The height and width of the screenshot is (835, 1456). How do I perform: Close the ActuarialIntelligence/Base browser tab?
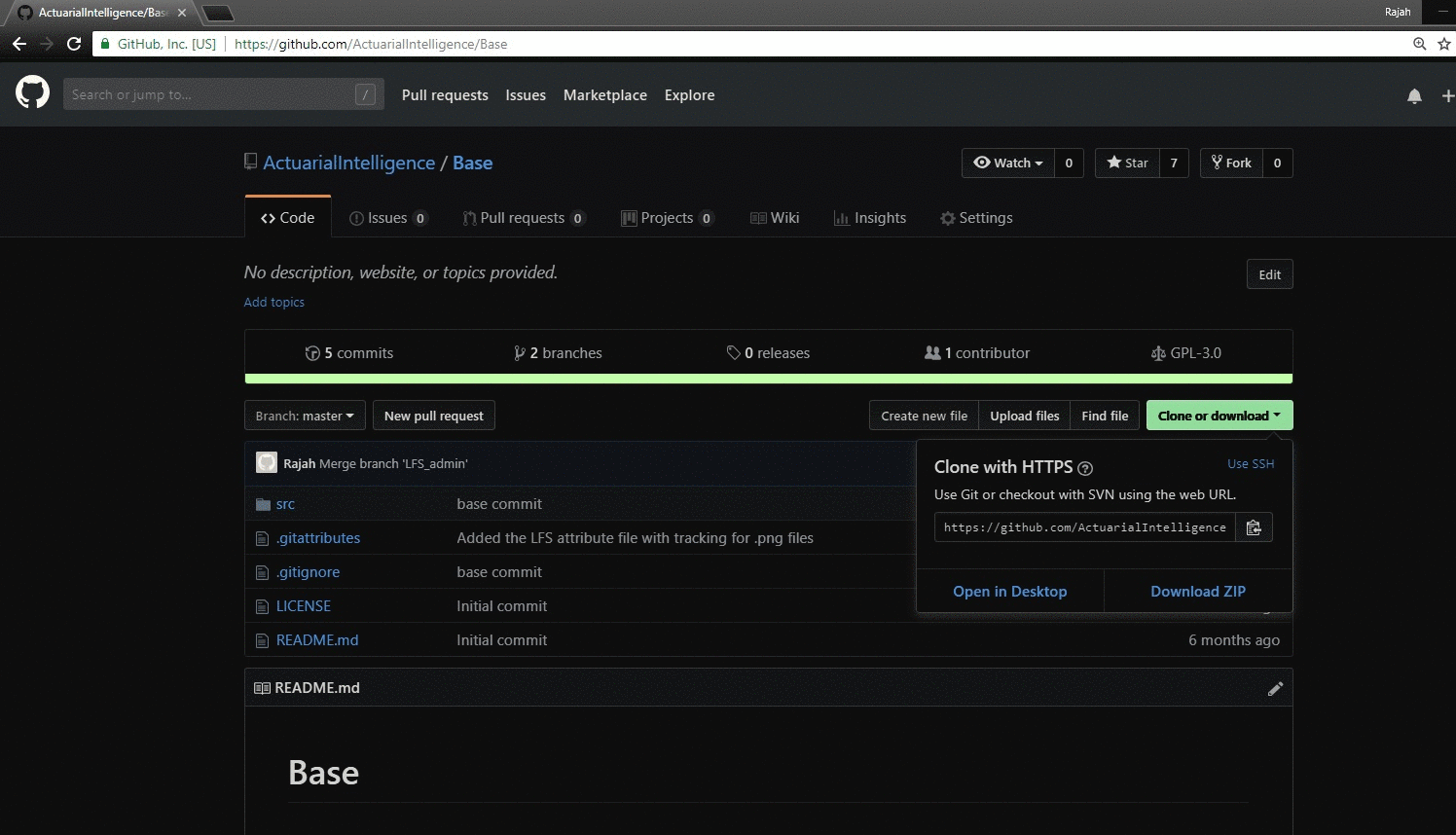pyautogui.click(x=182, y=13)
